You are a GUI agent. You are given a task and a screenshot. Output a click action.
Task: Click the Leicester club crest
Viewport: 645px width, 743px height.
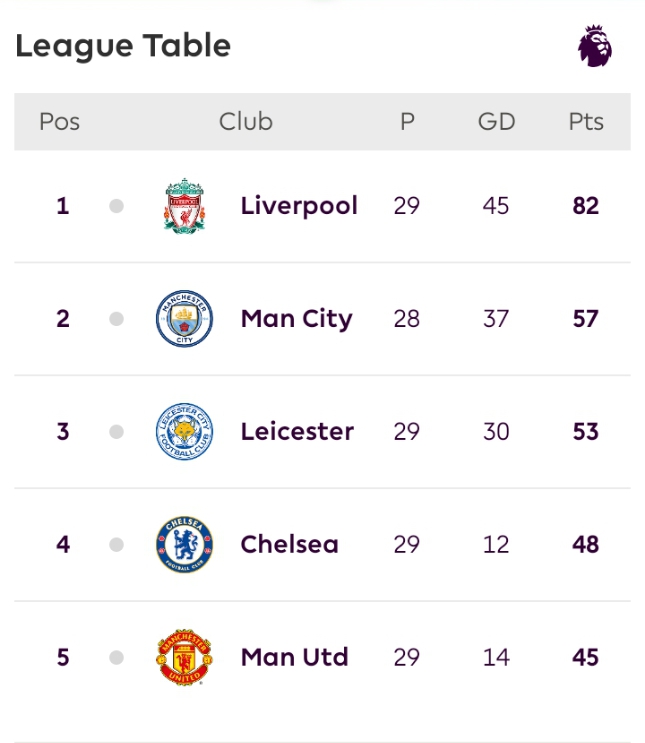(x=185, y=432)
